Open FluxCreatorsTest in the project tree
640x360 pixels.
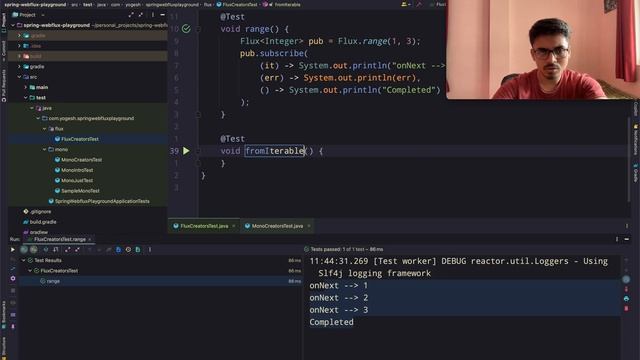(80, 139)
